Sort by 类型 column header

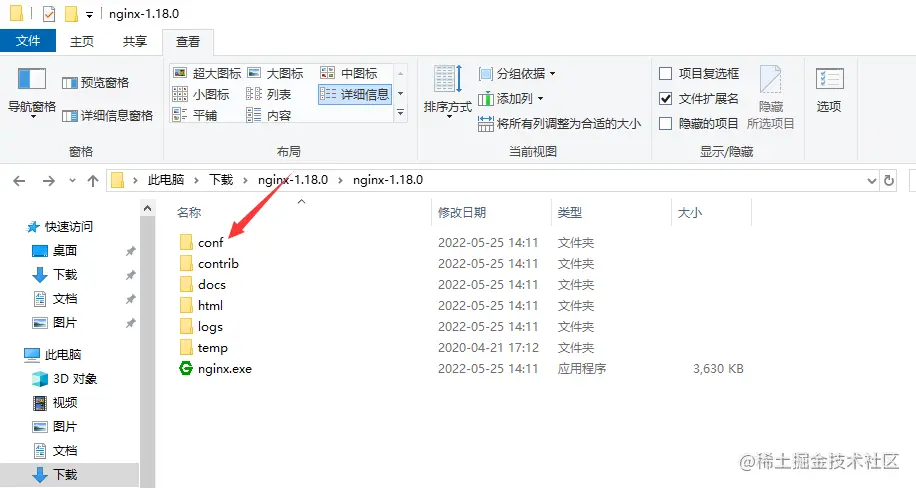point(570,213)
